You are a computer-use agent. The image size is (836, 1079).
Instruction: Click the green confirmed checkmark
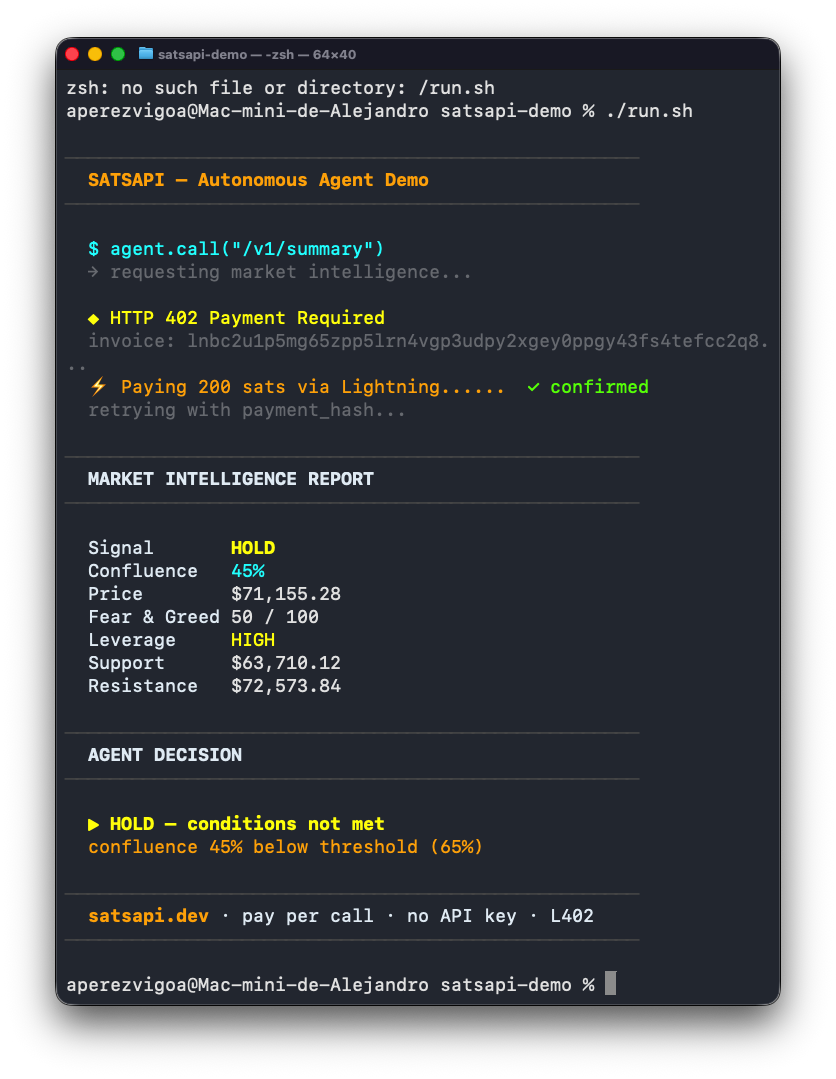535,387
